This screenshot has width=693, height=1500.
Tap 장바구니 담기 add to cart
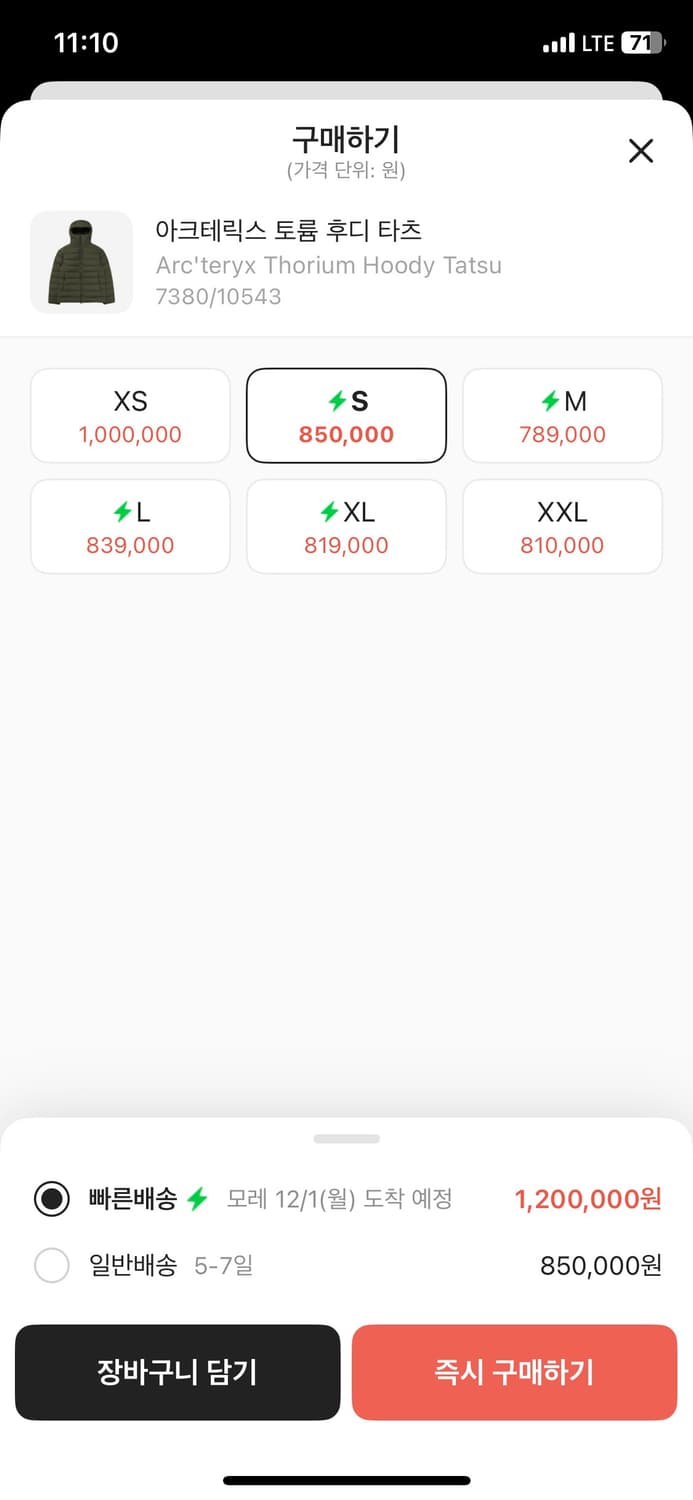(177, 1372)
